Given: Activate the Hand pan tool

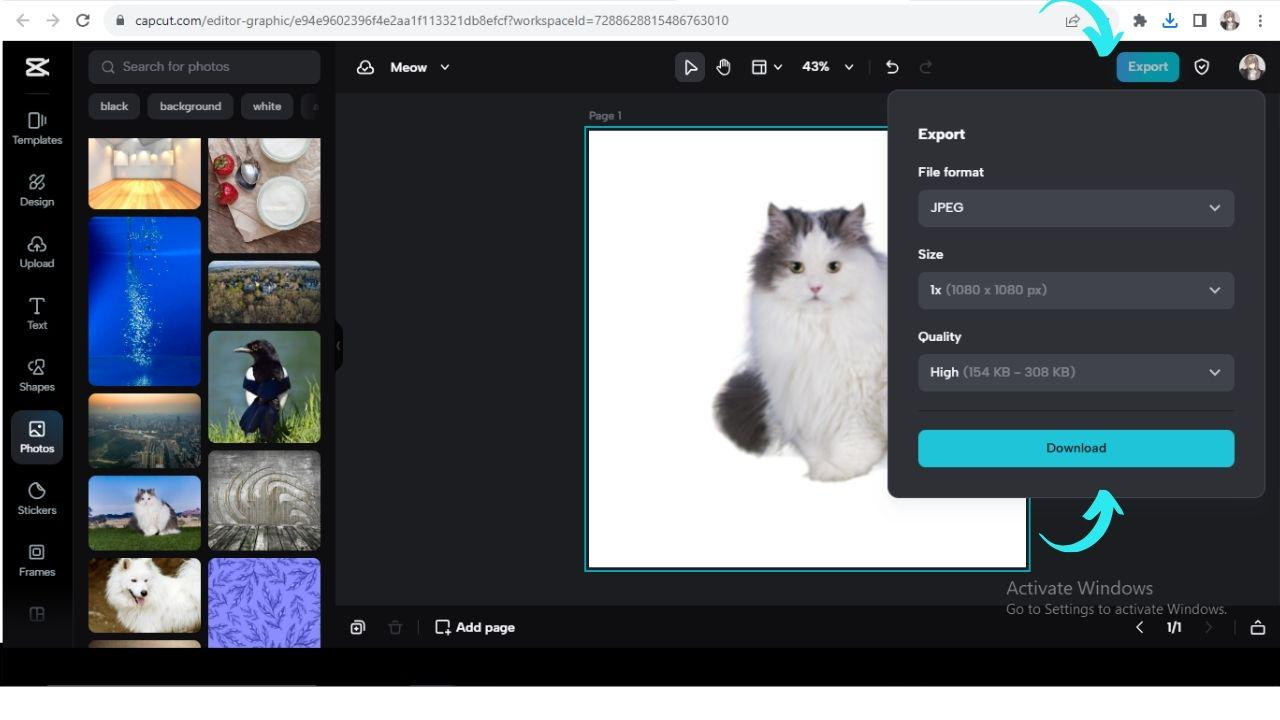Looking at the screenshot, I should [x=724, y=67].
